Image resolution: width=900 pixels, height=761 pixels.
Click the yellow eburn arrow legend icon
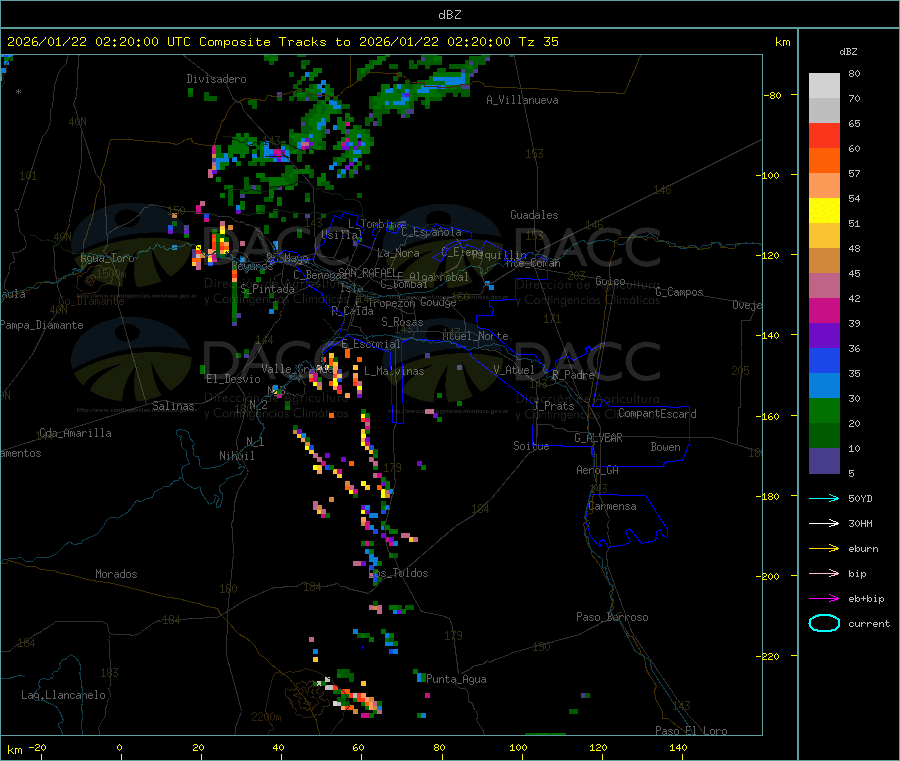point(824,549)
